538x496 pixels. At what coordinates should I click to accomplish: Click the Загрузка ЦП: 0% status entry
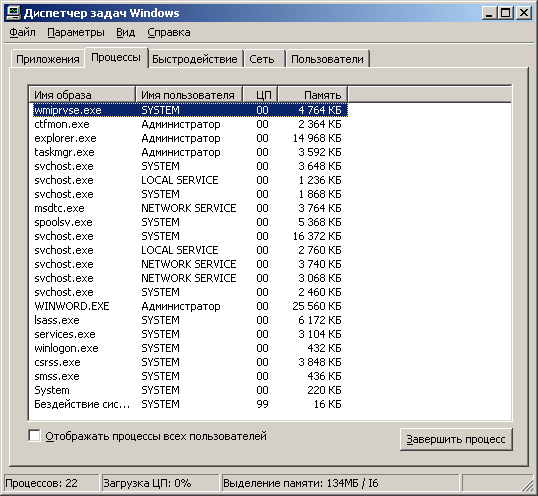coord(160,483)
